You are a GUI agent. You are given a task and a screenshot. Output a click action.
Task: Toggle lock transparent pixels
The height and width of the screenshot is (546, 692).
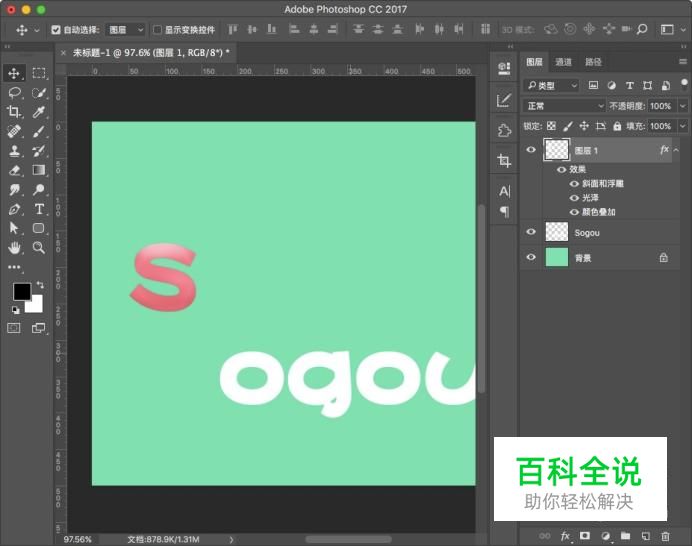point(551,126)
